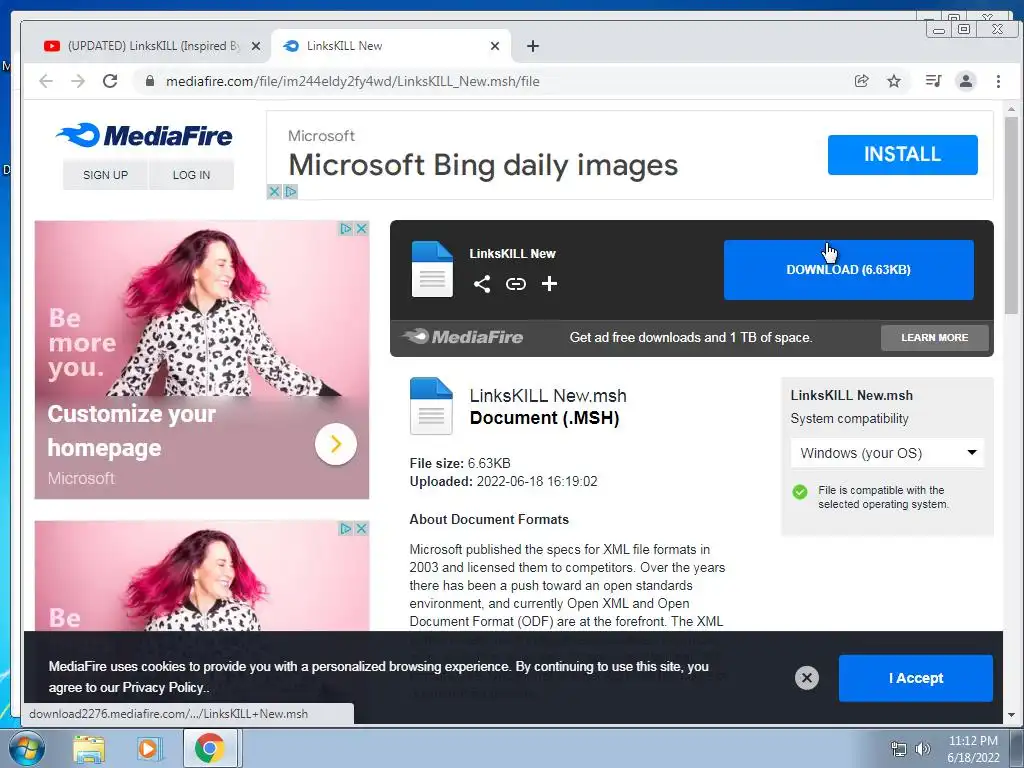
Task: Click the AdChoices triangle on Bing banner
Action: 291,191
